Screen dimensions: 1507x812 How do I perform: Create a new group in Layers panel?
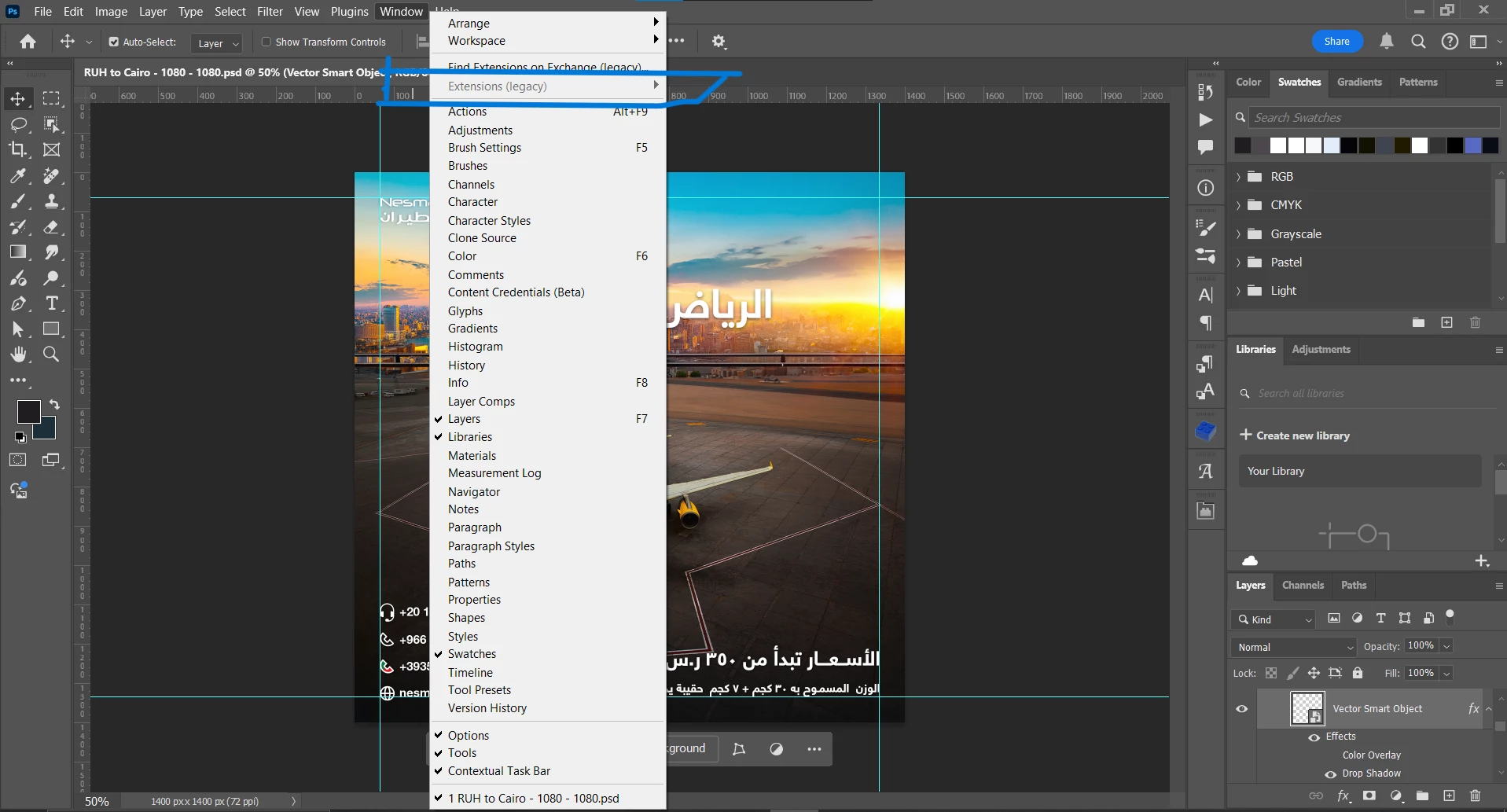(x=1422, y=796)
